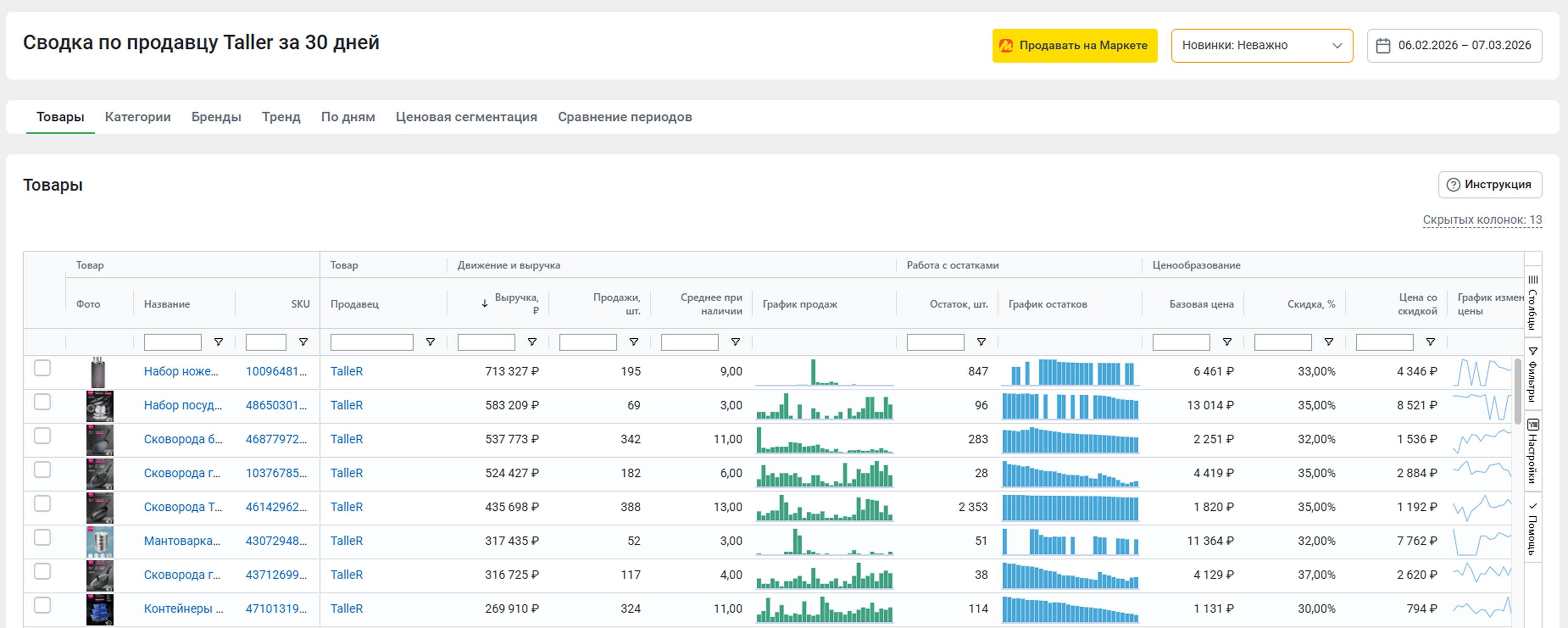The width and height of the screenshot is (1568, 628).
Task: Expand the Новинки: Неважно dropdown
Action: coord(1261,46)
